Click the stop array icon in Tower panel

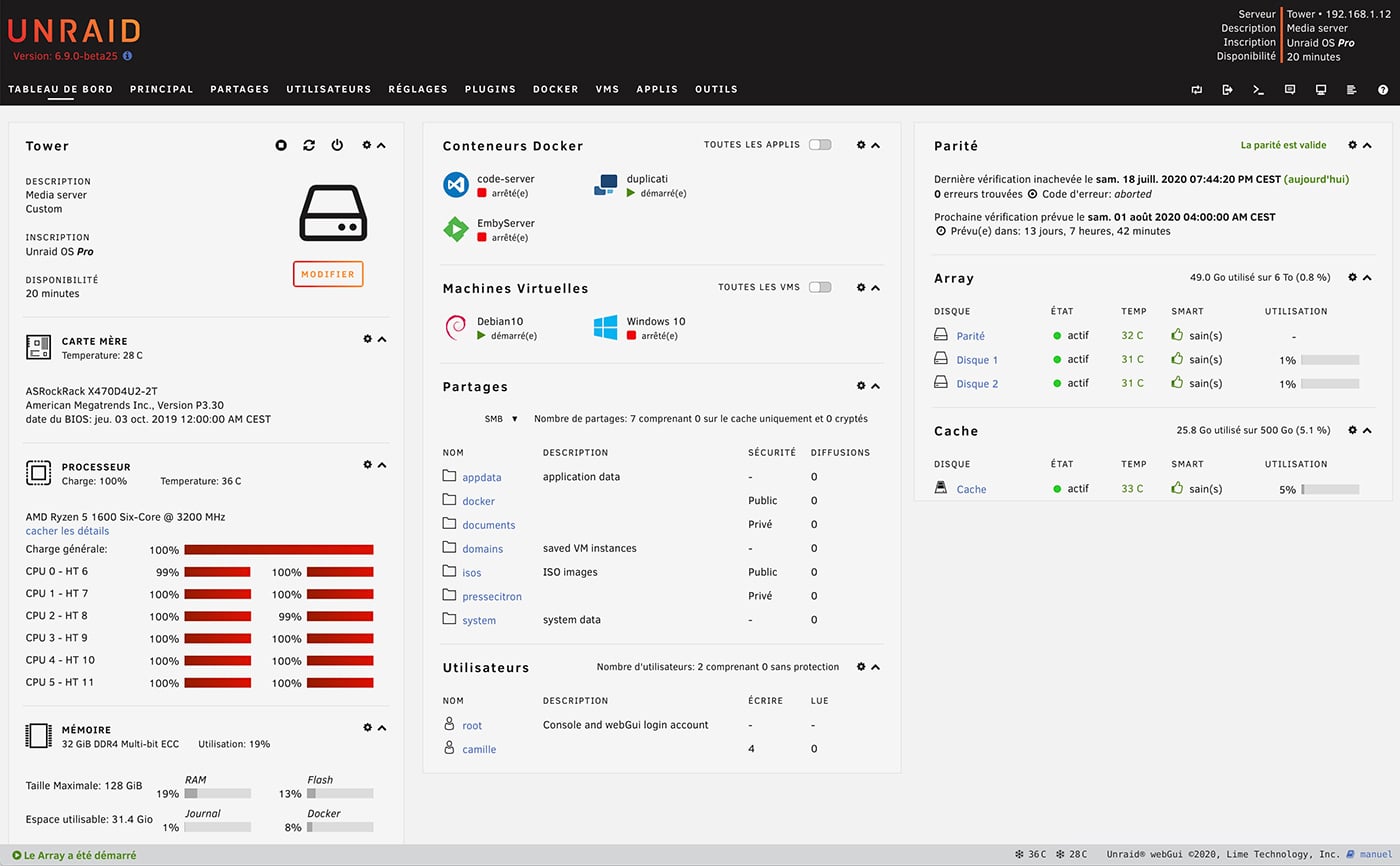[x=282, y=146]
